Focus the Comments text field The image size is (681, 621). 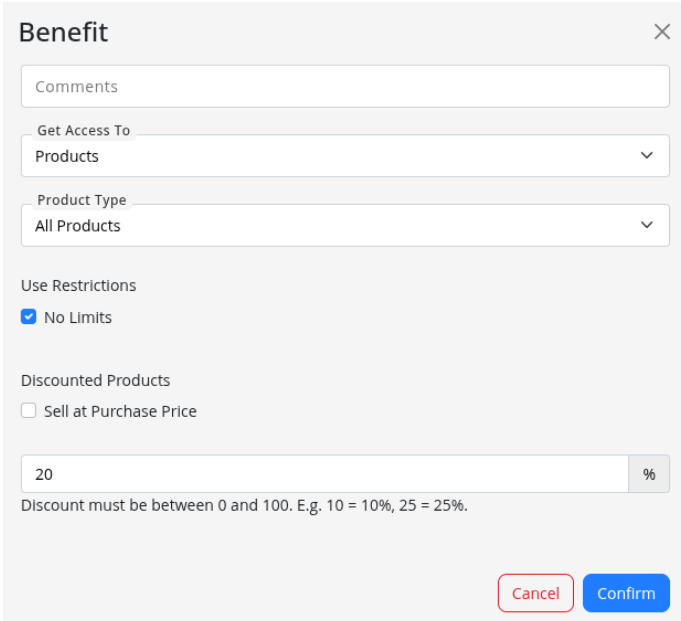[x=345, y=87]
